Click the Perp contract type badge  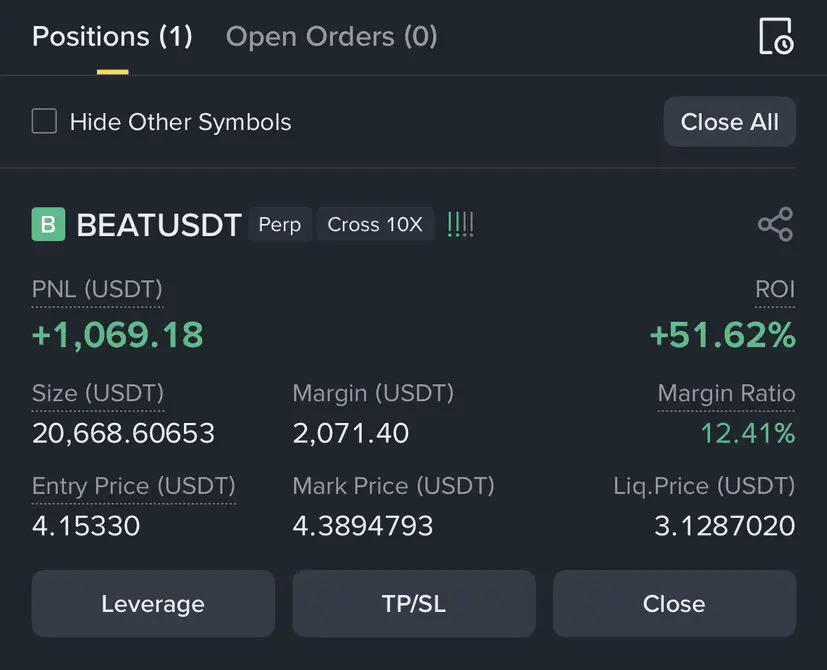coord(279,224)
